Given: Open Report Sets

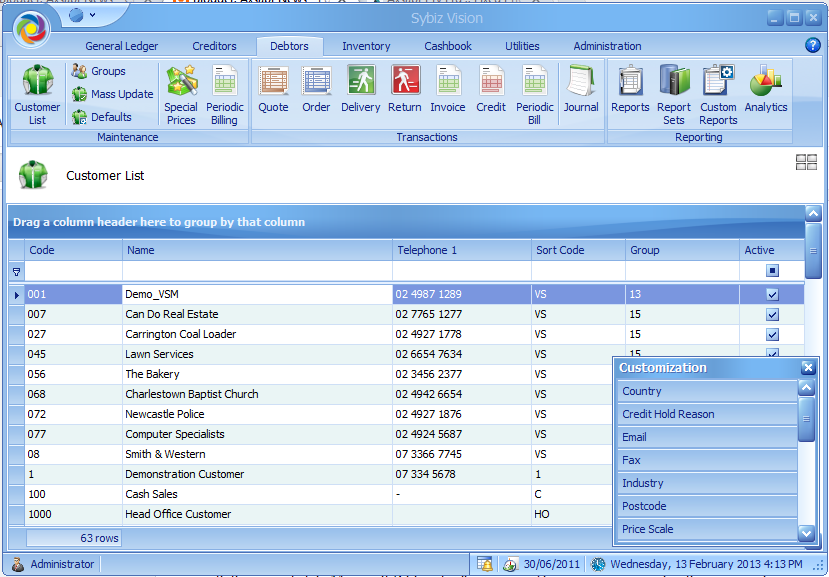Looking at the screenshot, I should click(674, 95).
